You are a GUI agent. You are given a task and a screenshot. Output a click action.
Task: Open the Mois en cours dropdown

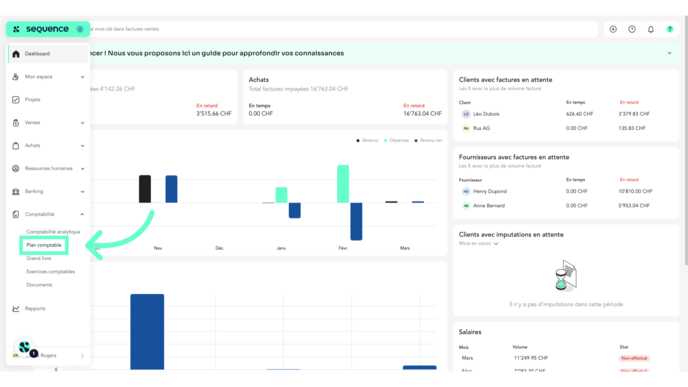click(479, 244)
